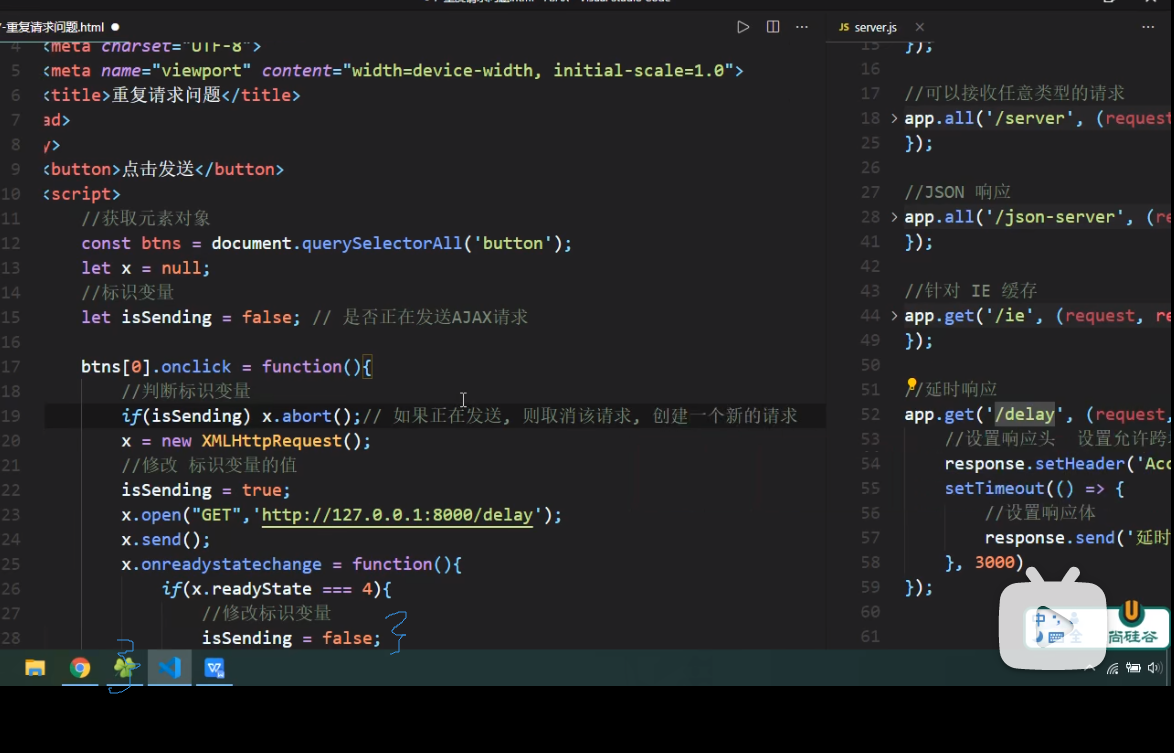Open Google Chrome from the taskbar

click(80, 668)
